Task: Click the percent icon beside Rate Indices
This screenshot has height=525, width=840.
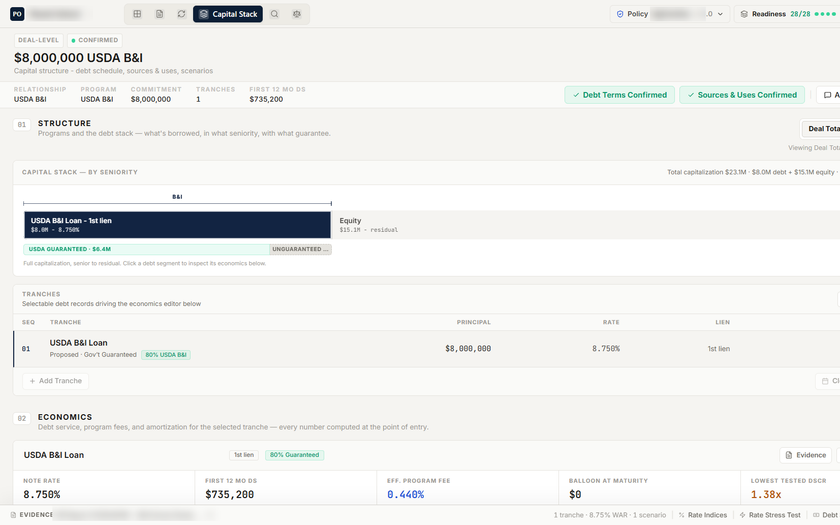Action: point(681,515)
